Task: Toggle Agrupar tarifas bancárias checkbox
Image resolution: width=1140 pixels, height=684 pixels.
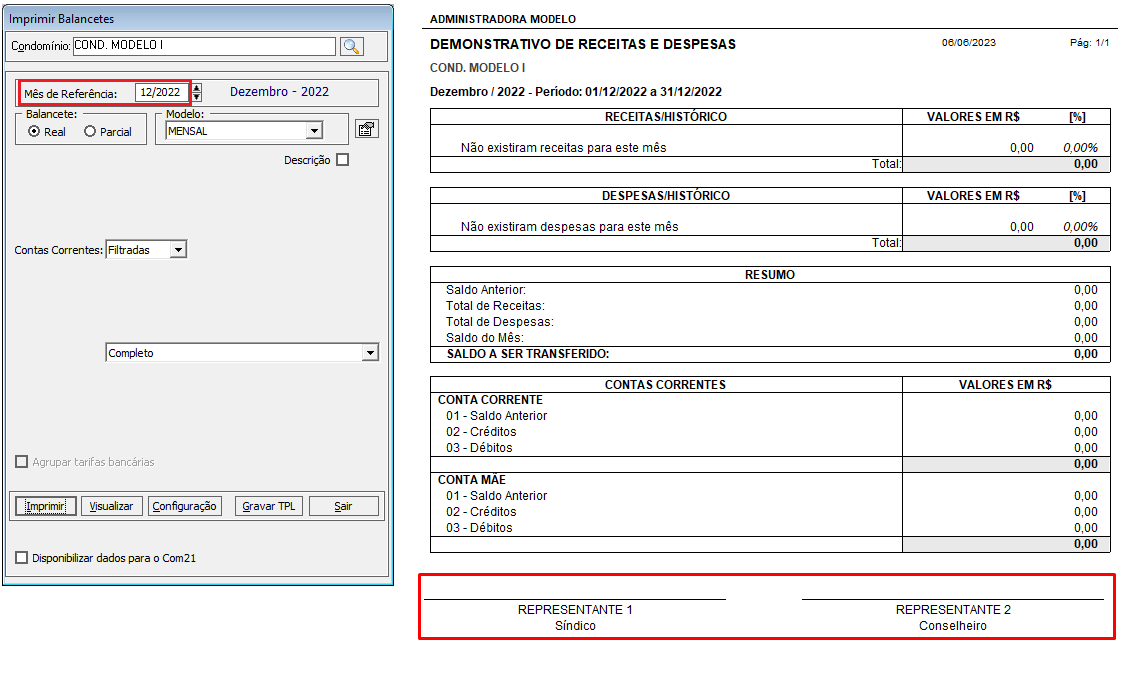Action: pyautogui.click(x=22, y=462)
